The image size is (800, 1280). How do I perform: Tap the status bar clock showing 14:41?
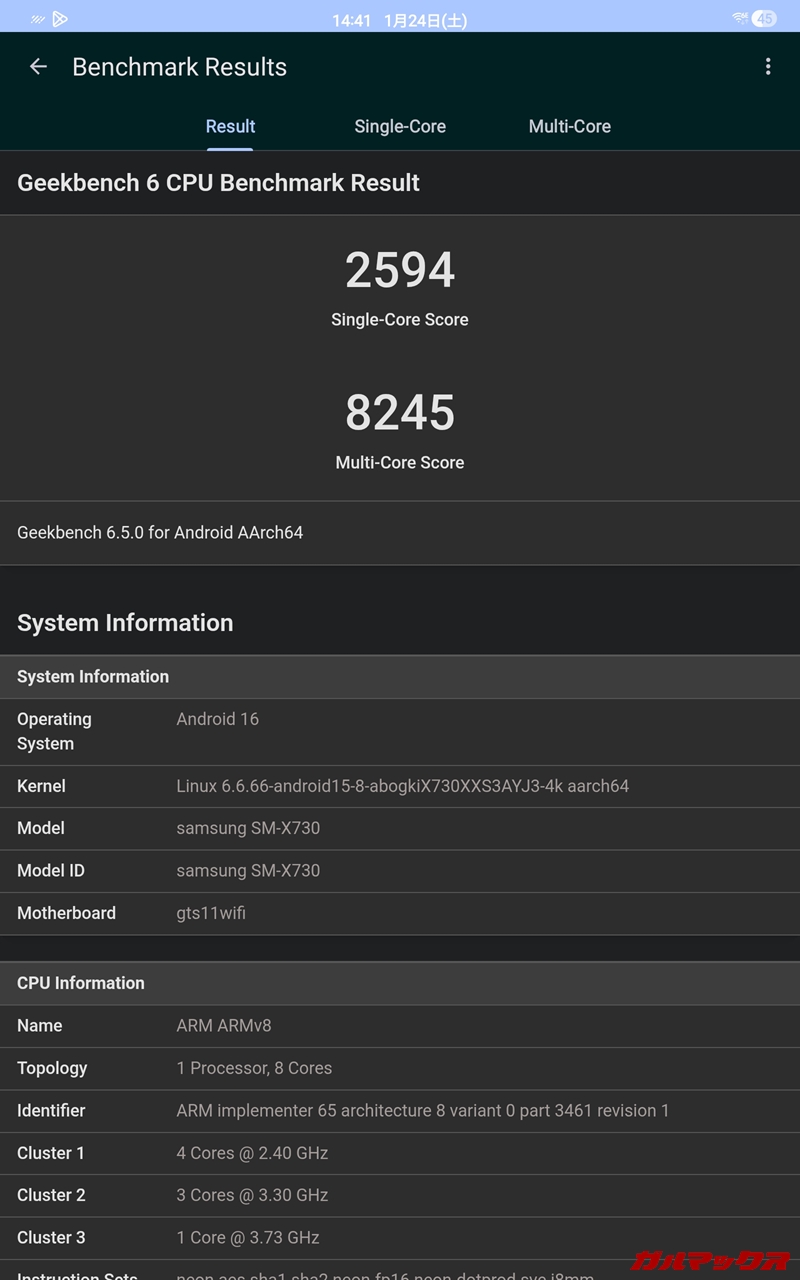(351, 20)
